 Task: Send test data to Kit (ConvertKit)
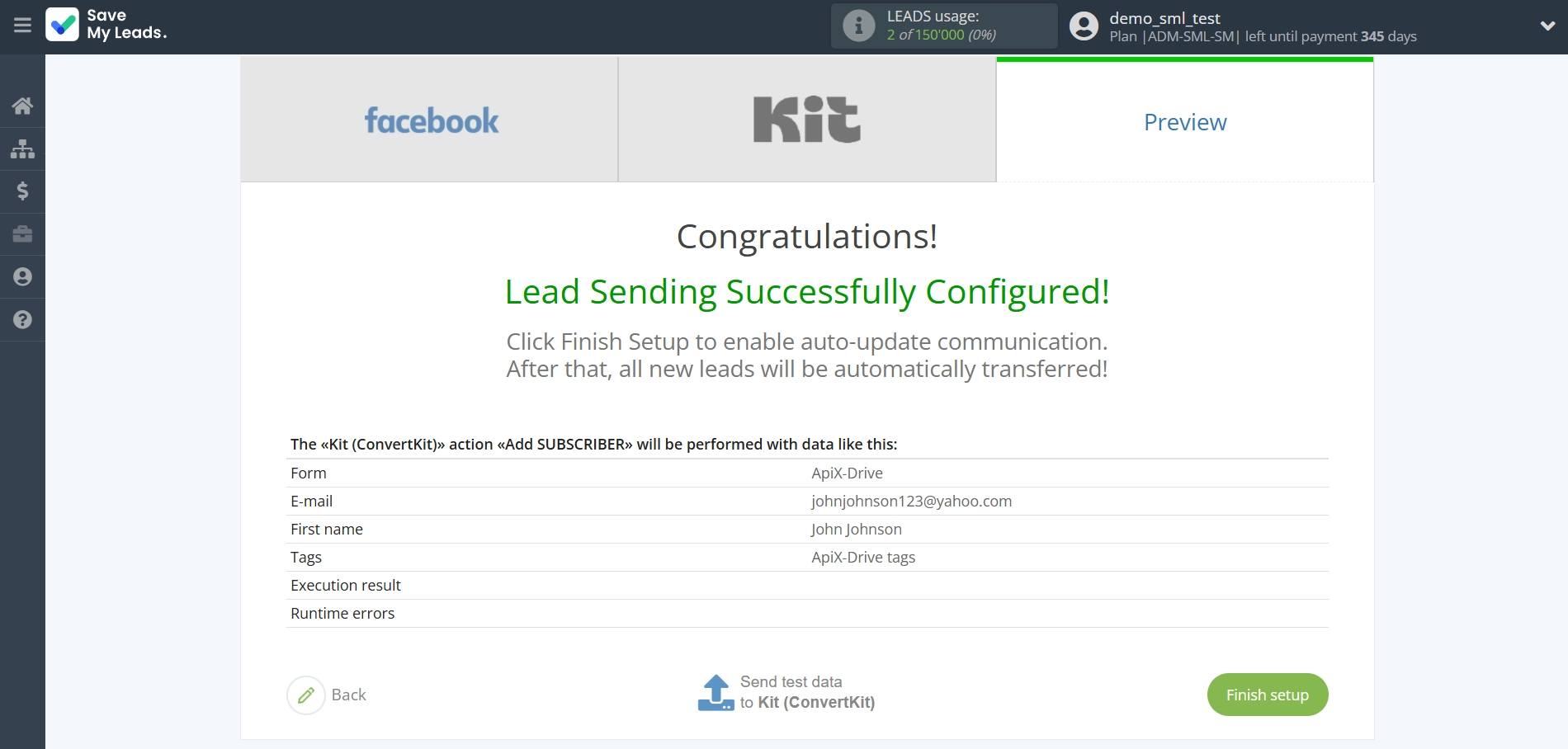pos(806,692)
